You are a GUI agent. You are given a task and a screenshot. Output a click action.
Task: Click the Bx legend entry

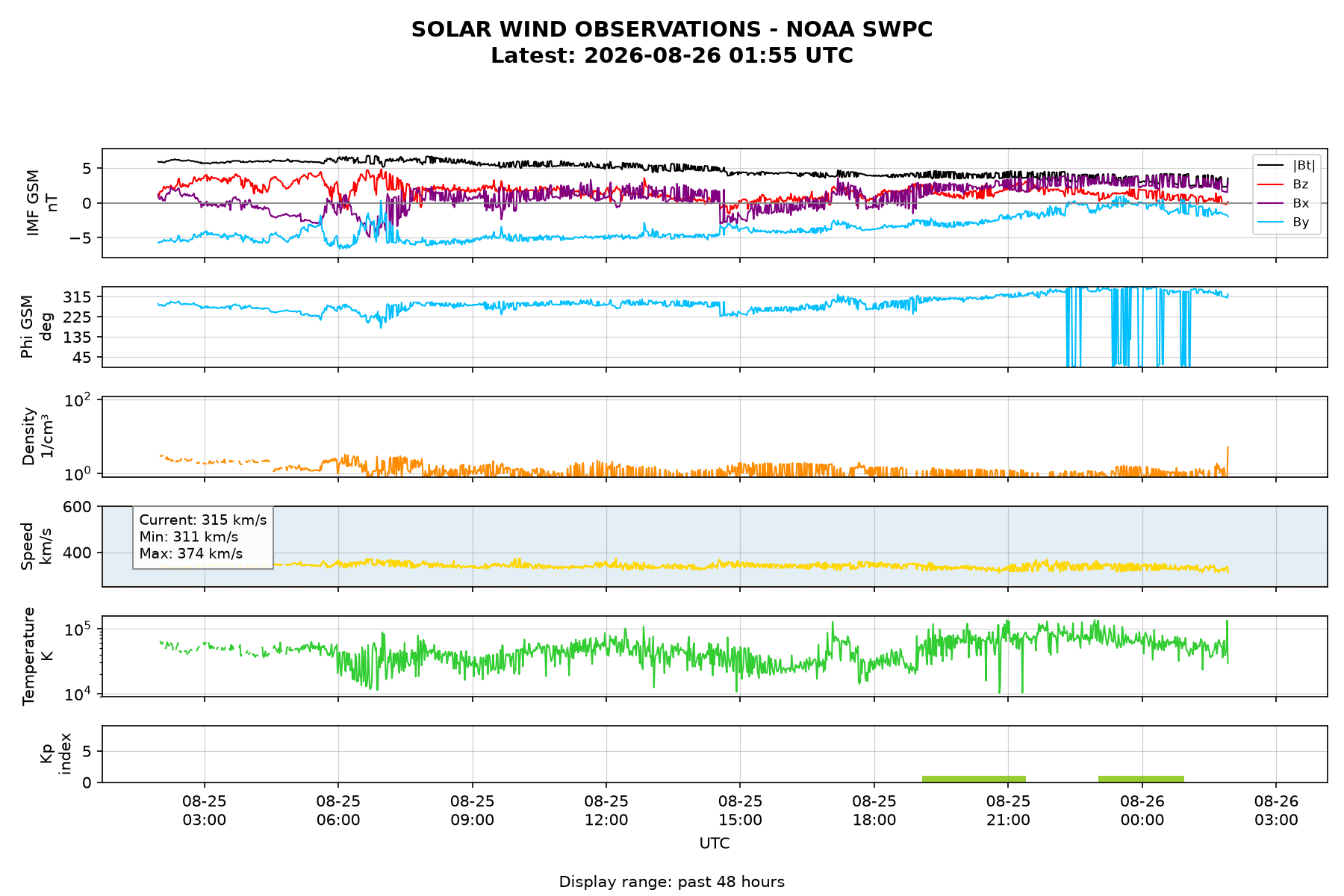coord(1284,203)
